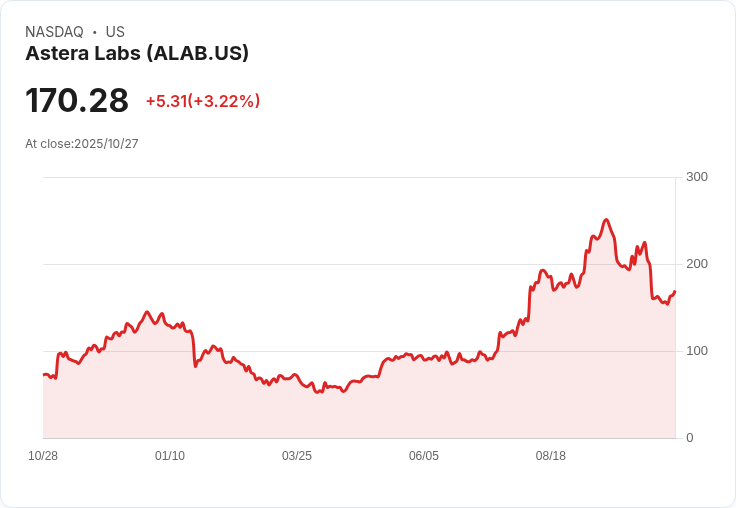The width and height of the screenshot is (736, 508).
Task: Select the 03/25 date on the x-axis
Action: tap(297, 456)
